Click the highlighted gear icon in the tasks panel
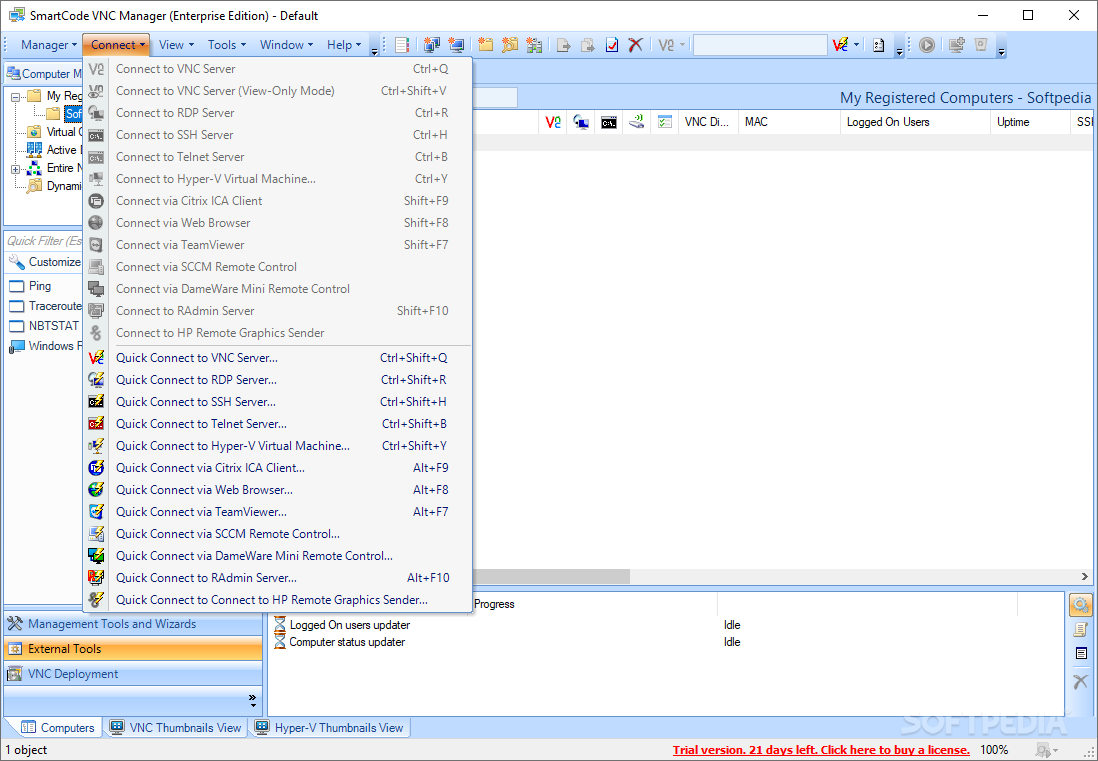Image resolution: width=1098 pixels, height=761 pixels. [x=1080, y=605]
